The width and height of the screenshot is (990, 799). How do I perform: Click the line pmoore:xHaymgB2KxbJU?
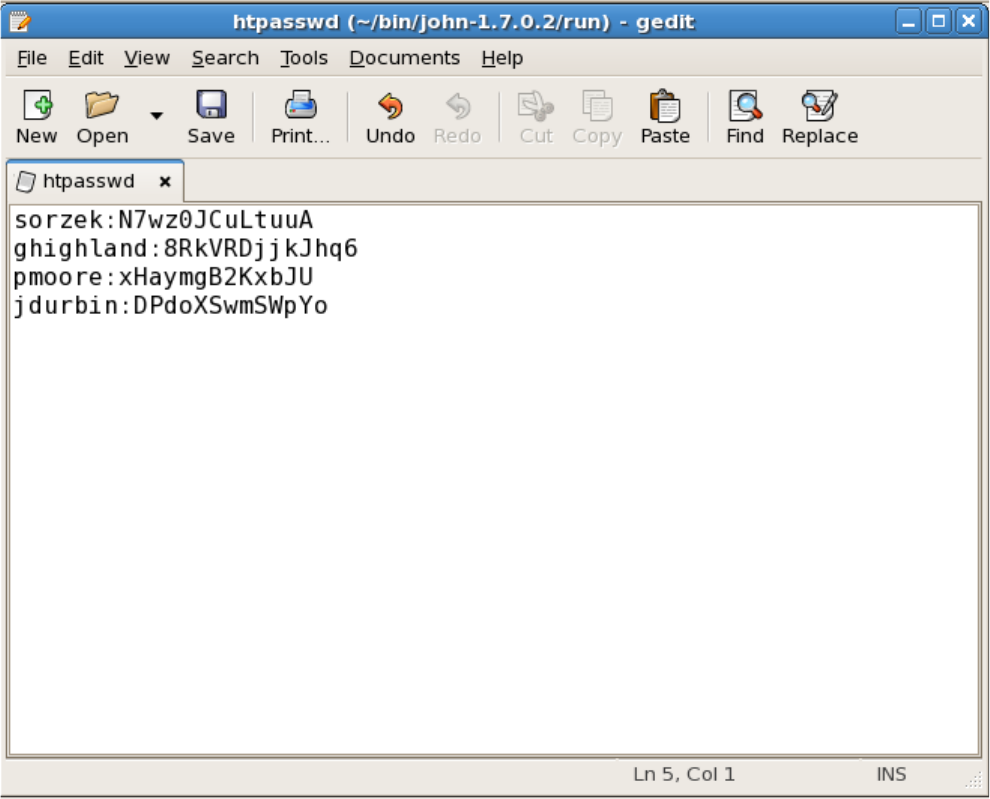pyautogui.click(x=163, y=277)
